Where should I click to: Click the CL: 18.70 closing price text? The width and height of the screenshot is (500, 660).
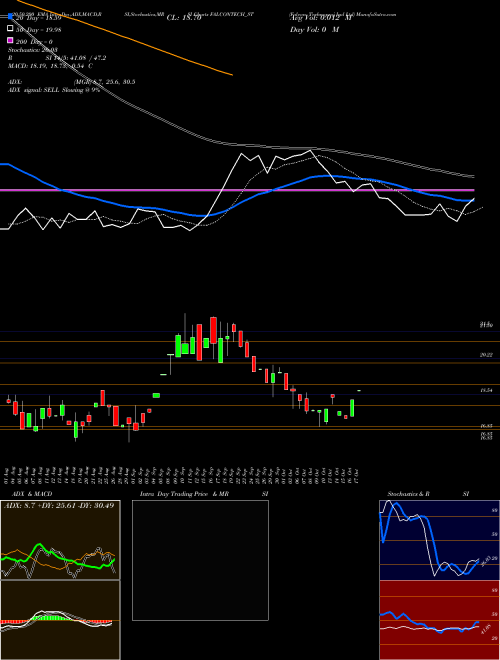(184, 18)
